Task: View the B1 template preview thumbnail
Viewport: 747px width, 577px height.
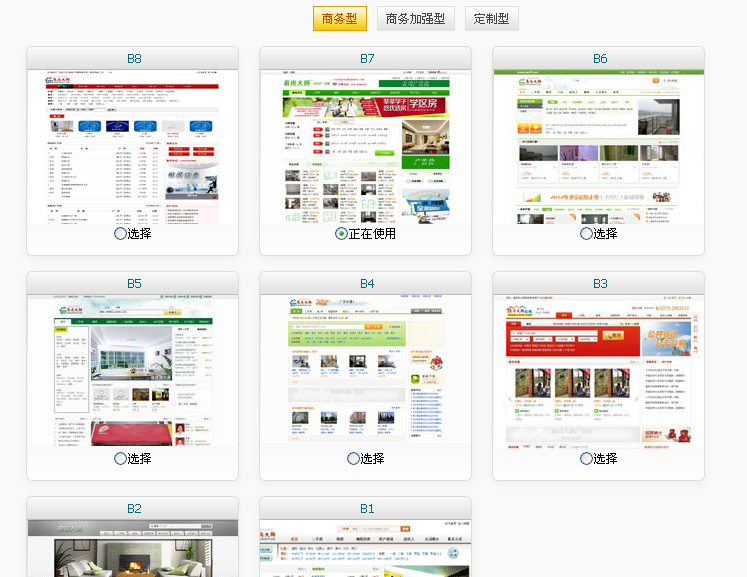Action: click(365, 548)
